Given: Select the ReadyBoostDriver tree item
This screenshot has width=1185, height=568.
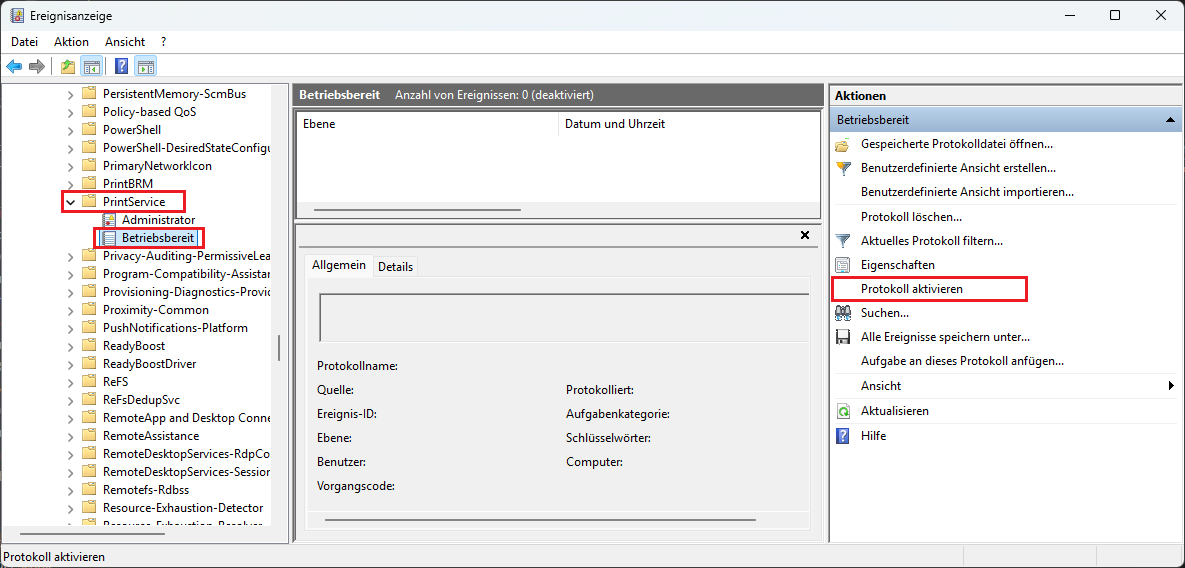Looking at the screenshot, I should tap(150, 364).
